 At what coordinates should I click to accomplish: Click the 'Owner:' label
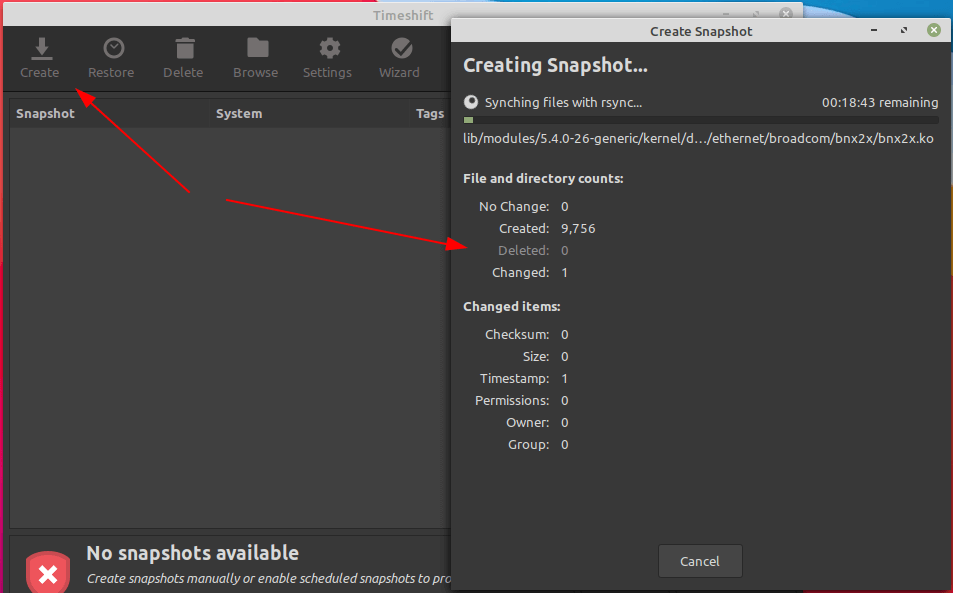tap(528, 422)
